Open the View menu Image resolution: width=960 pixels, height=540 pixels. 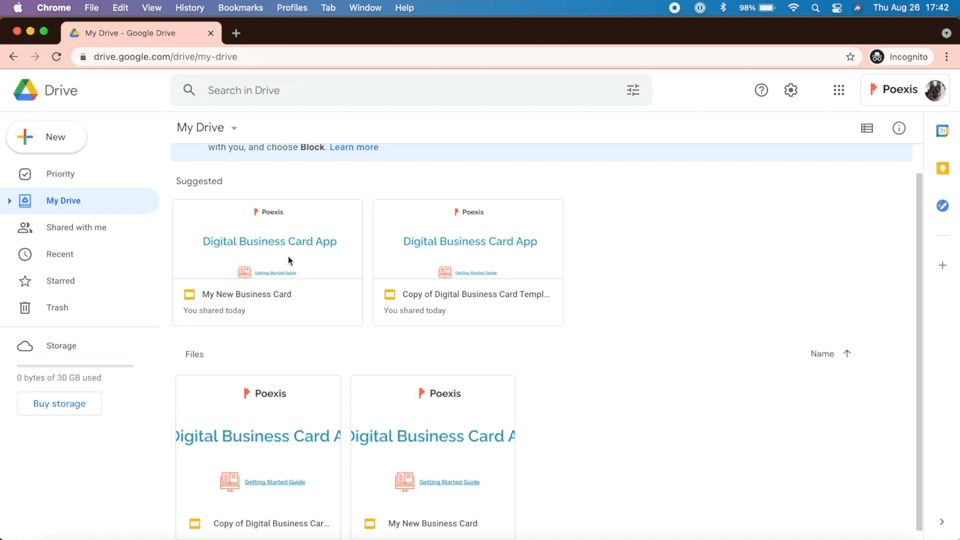(151, 8)
